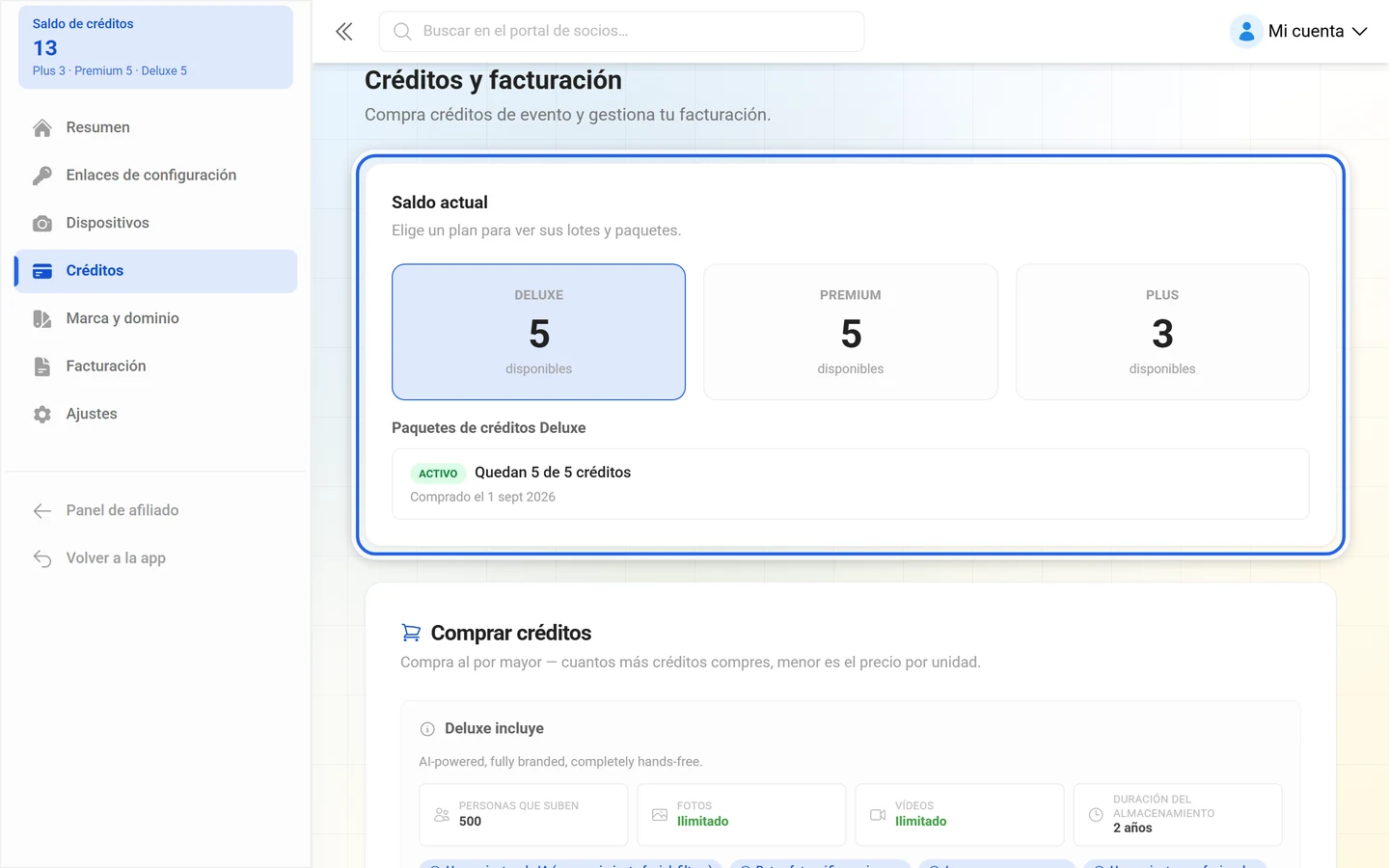Click the search magnifier icon
Image resolution: width=1389 pixels, height=868 pixels.
[402, 32]
